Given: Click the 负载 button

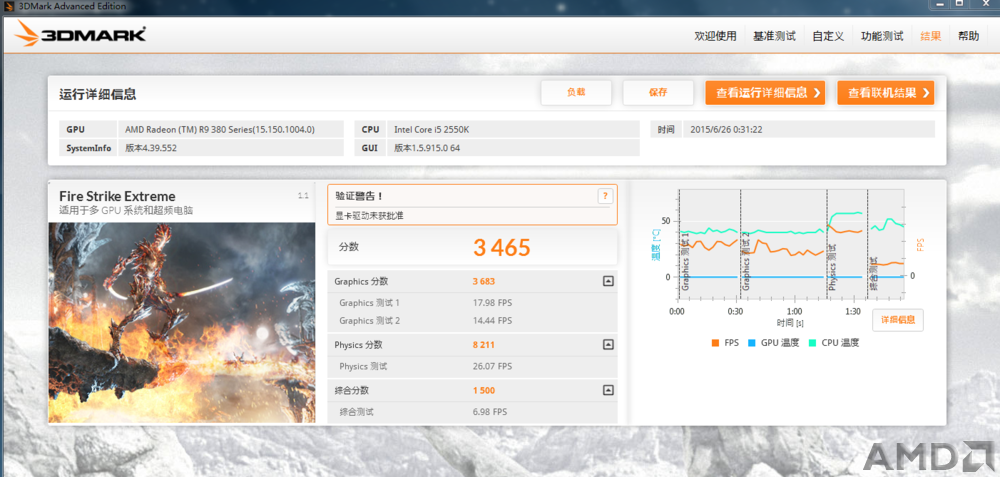Looking at the screenshot, I should (576, 92).
